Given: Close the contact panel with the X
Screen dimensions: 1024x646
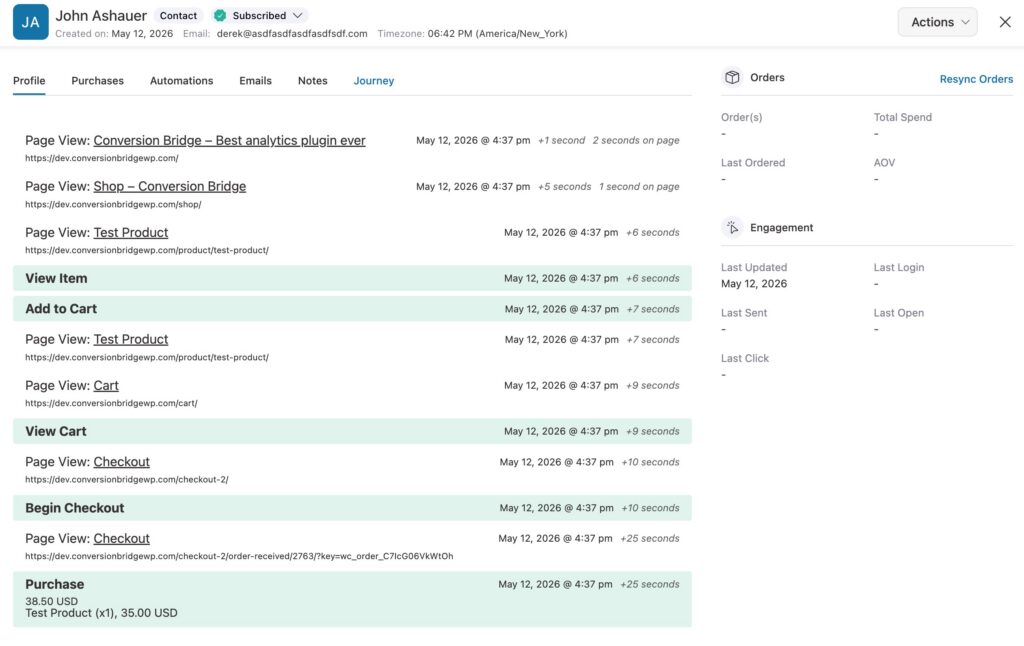Looking at the screenshot, I should click(1005, 22).
